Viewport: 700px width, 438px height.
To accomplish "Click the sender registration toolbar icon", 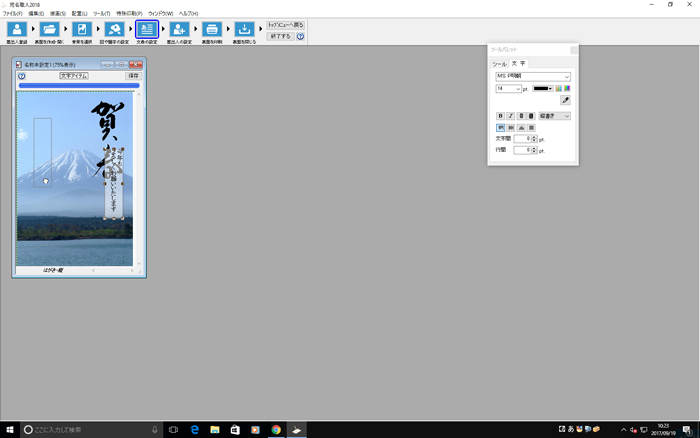I will click(x=17, y=30).
